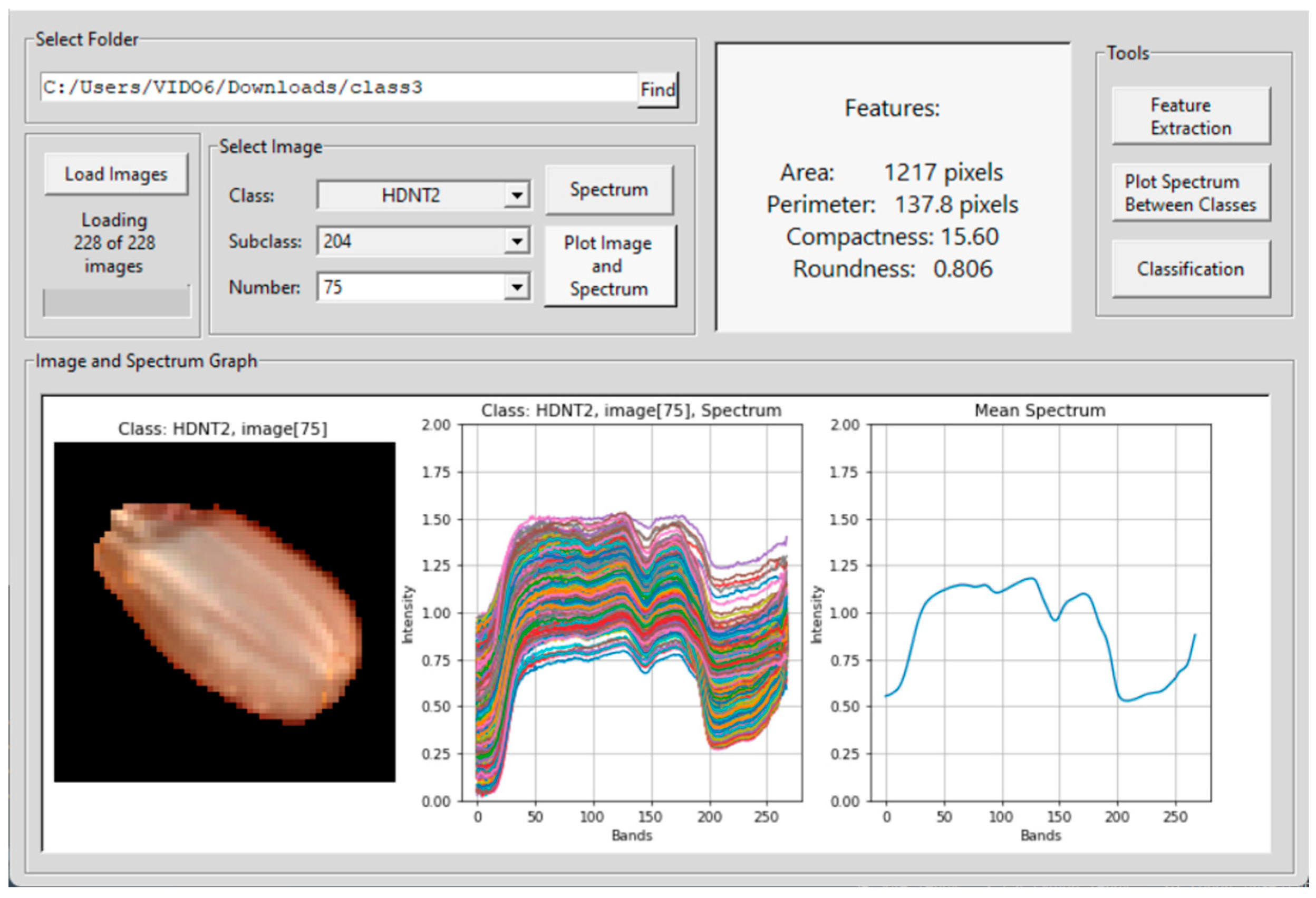Click the folder path input field
The width and height of the screenshot is (1316, 898).
338,87
